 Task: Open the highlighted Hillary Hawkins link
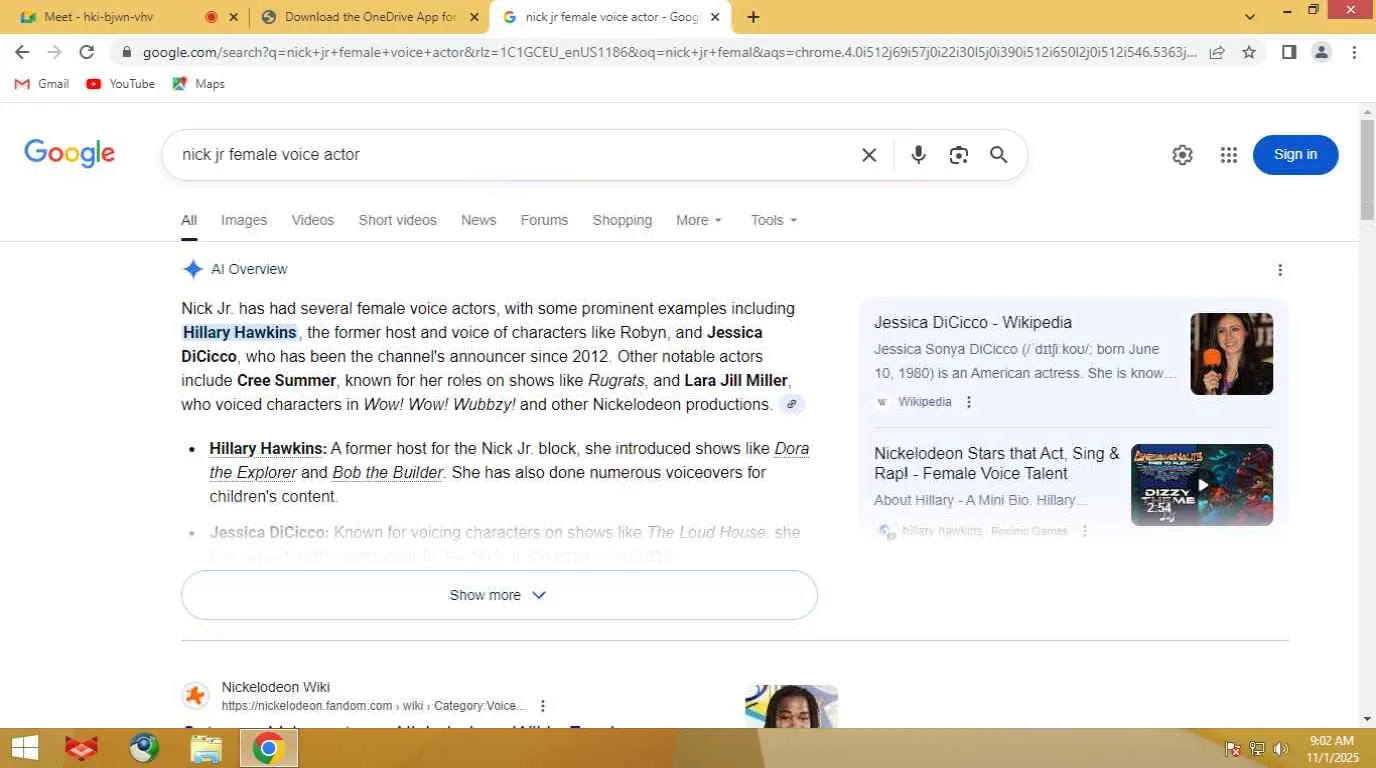point(240,332)
